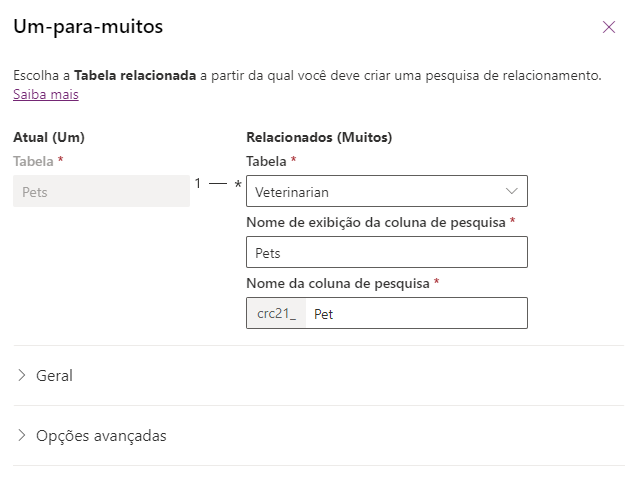Click the crc21_ prefix box

point(276,313)
